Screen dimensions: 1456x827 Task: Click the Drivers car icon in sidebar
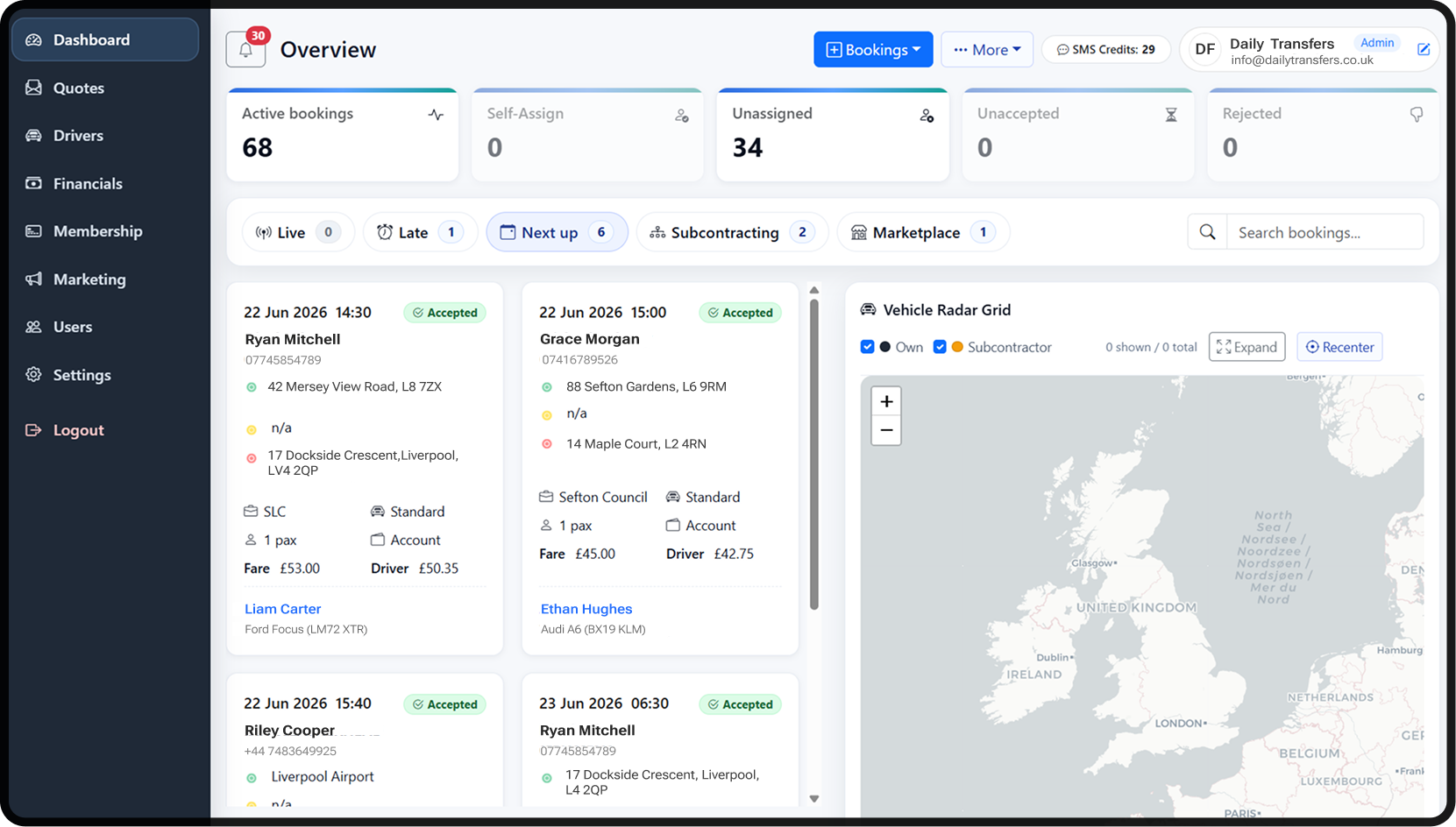pos(33,136)
